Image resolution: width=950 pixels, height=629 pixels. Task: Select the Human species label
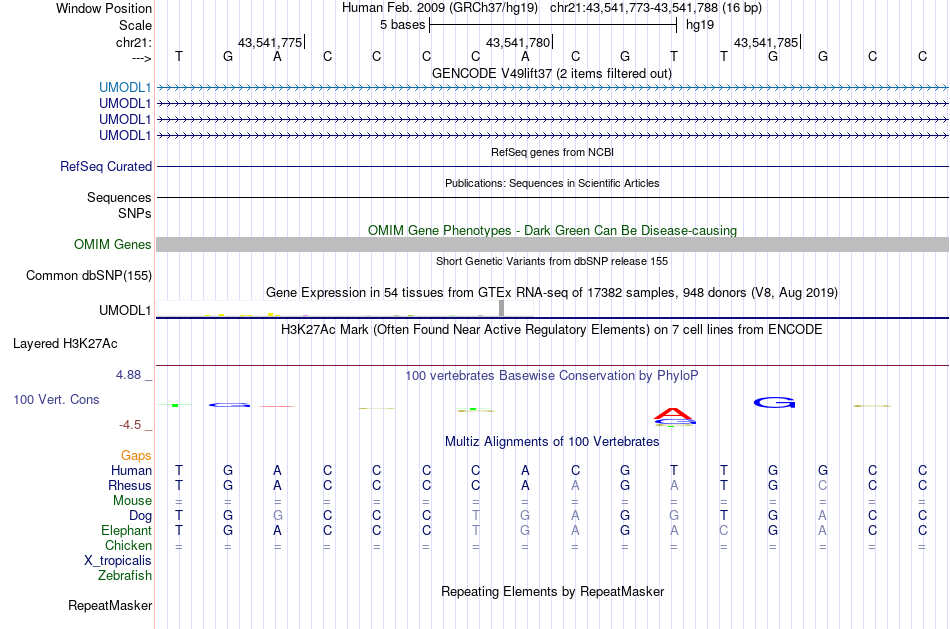click(x=131, y=470)
